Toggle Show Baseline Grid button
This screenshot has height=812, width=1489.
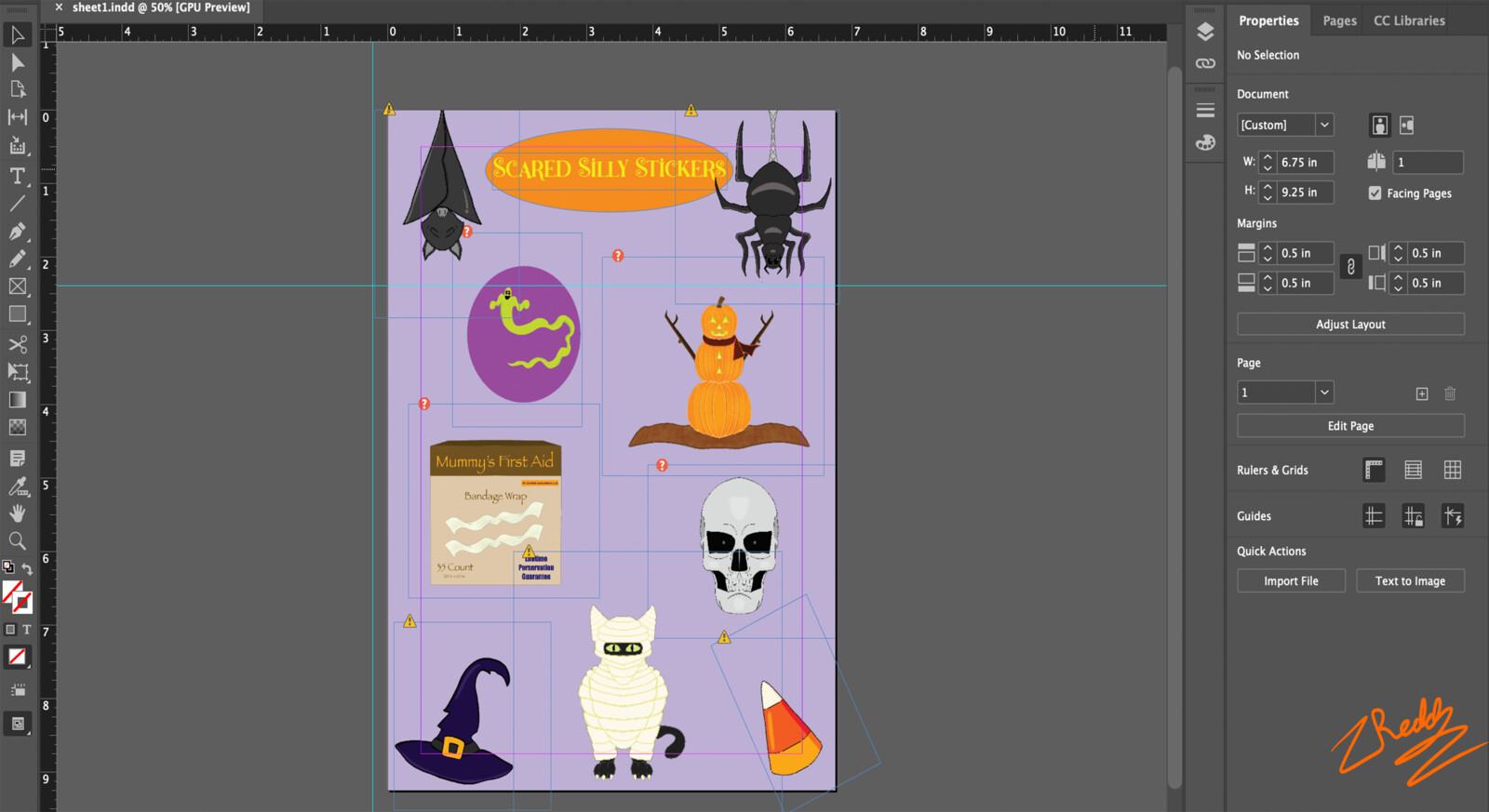tap(1413, 470)
